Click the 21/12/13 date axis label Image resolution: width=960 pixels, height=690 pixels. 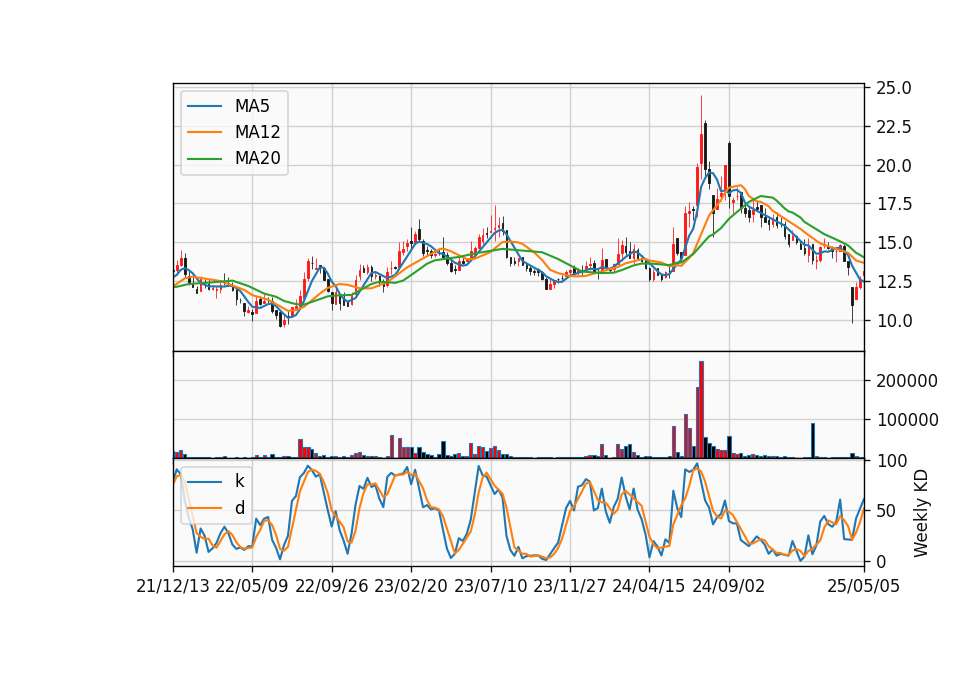173,586
